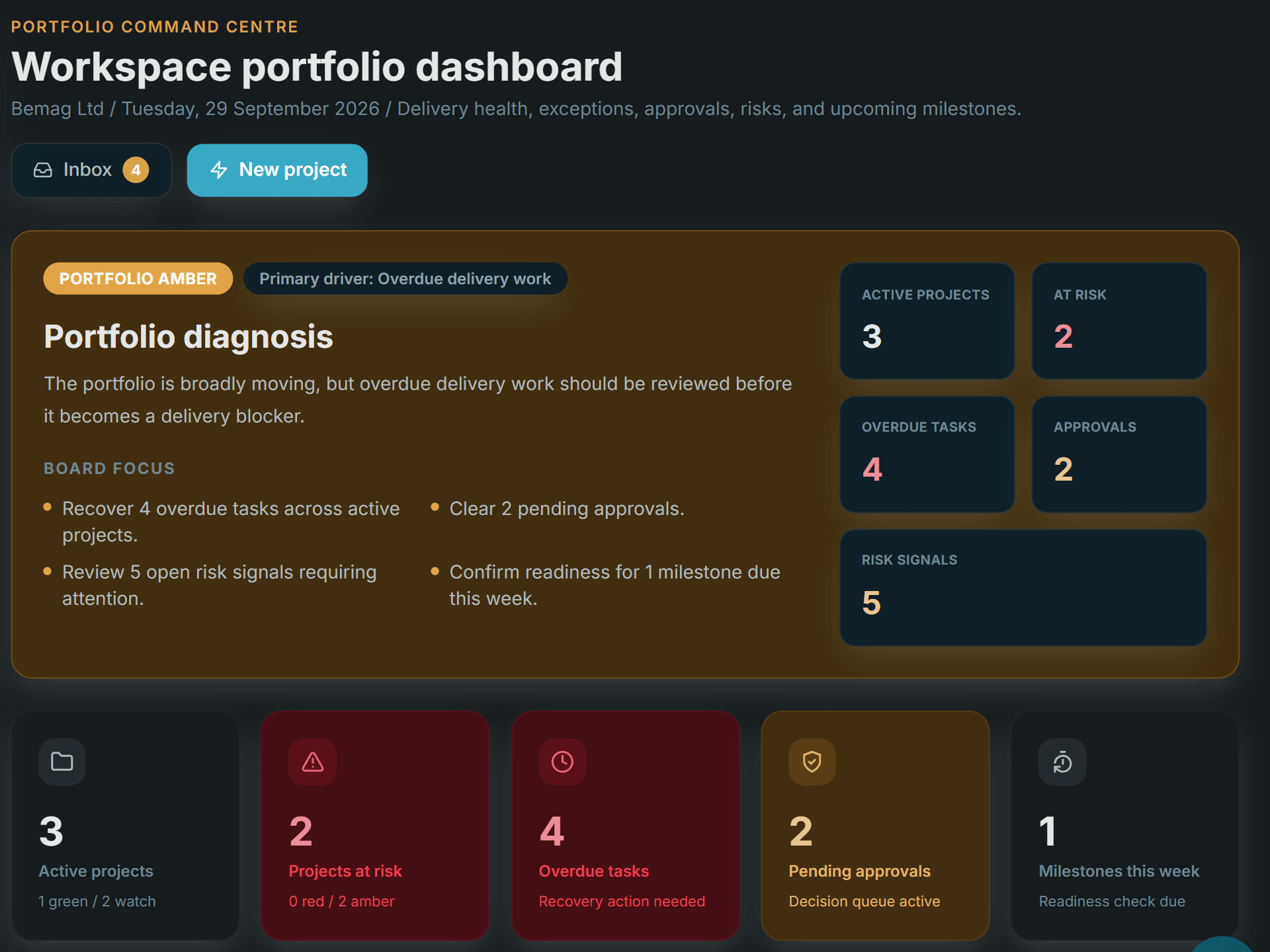
Task: Click 'Clear 2 pending approvals' bullet
Action: tap(567, 508)
